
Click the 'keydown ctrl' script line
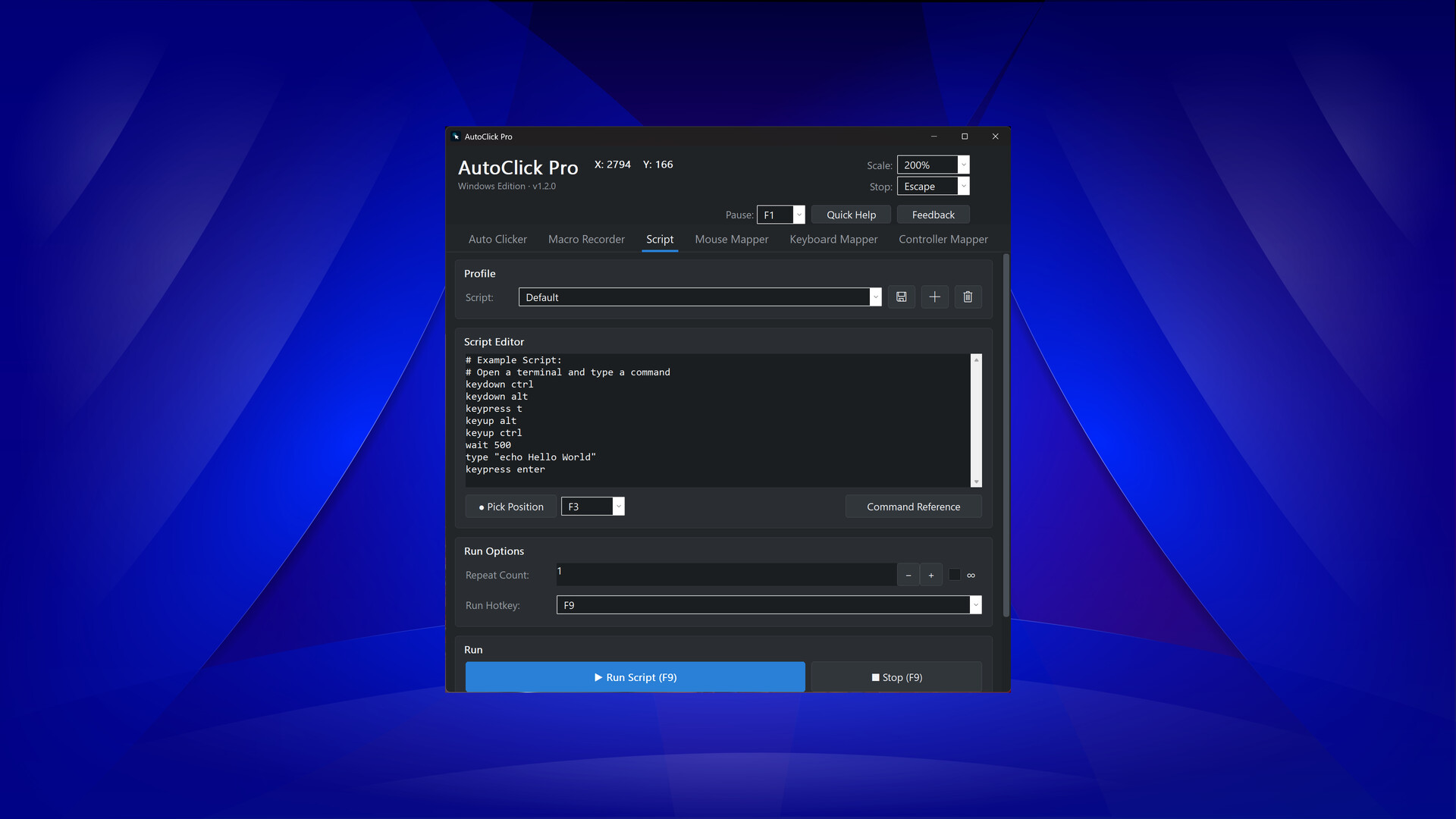pos(500,384)
